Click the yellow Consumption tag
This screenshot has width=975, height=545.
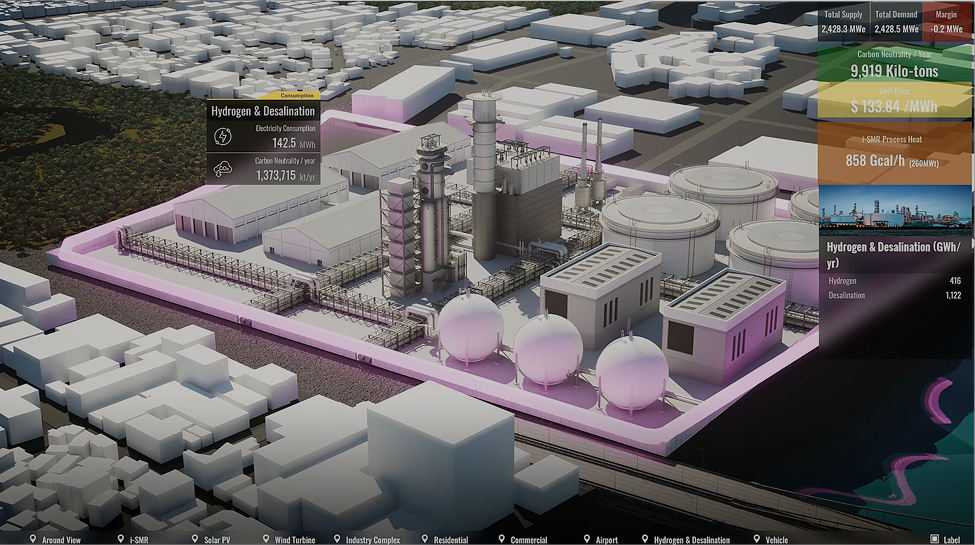298,96
